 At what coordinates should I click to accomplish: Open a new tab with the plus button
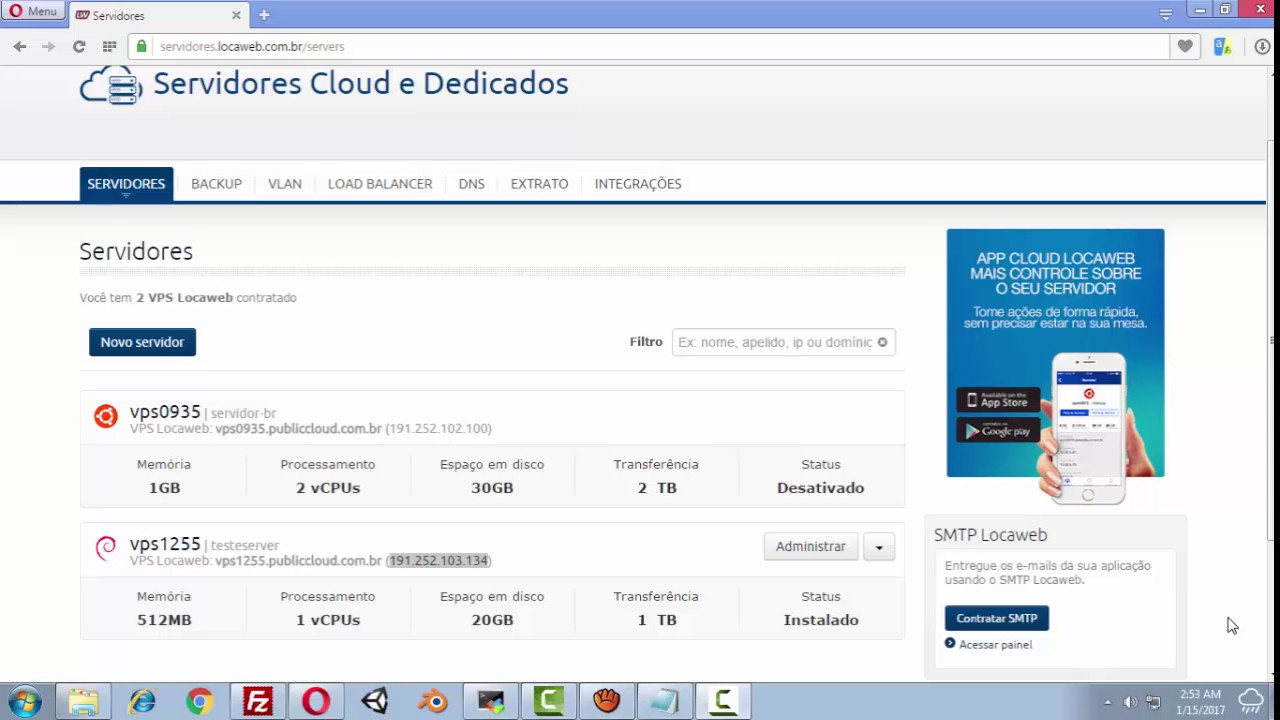point(264,15)
